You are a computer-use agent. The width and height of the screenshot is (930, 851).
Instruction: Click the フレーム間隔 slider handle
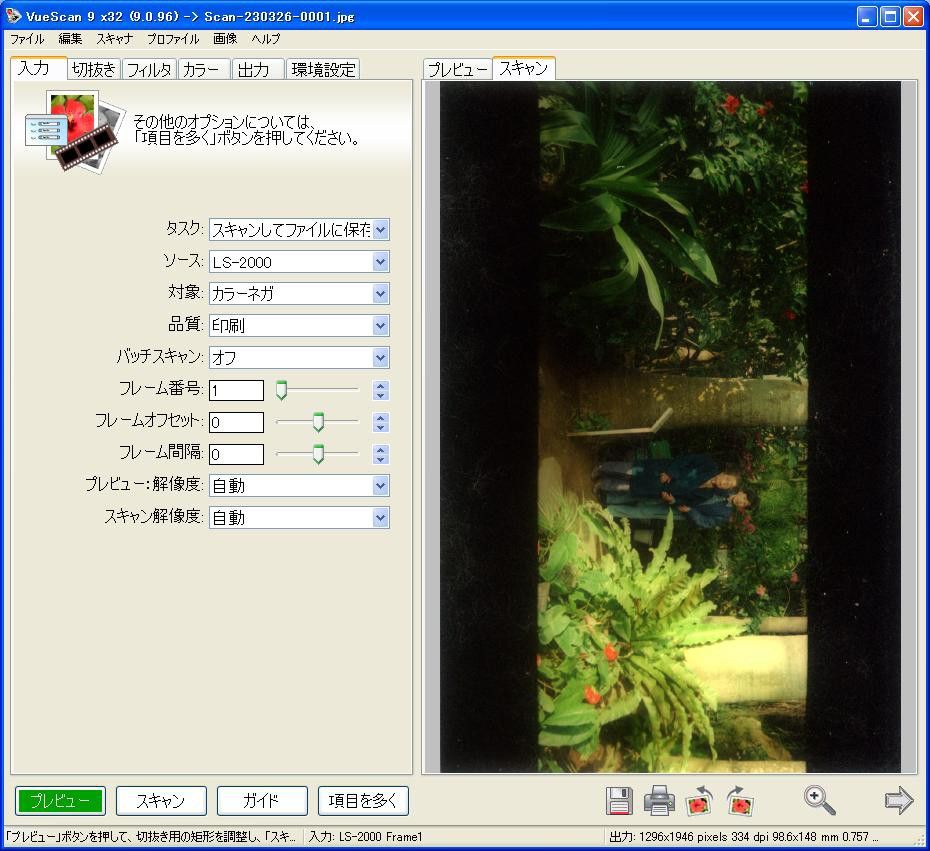pos(318,454)
